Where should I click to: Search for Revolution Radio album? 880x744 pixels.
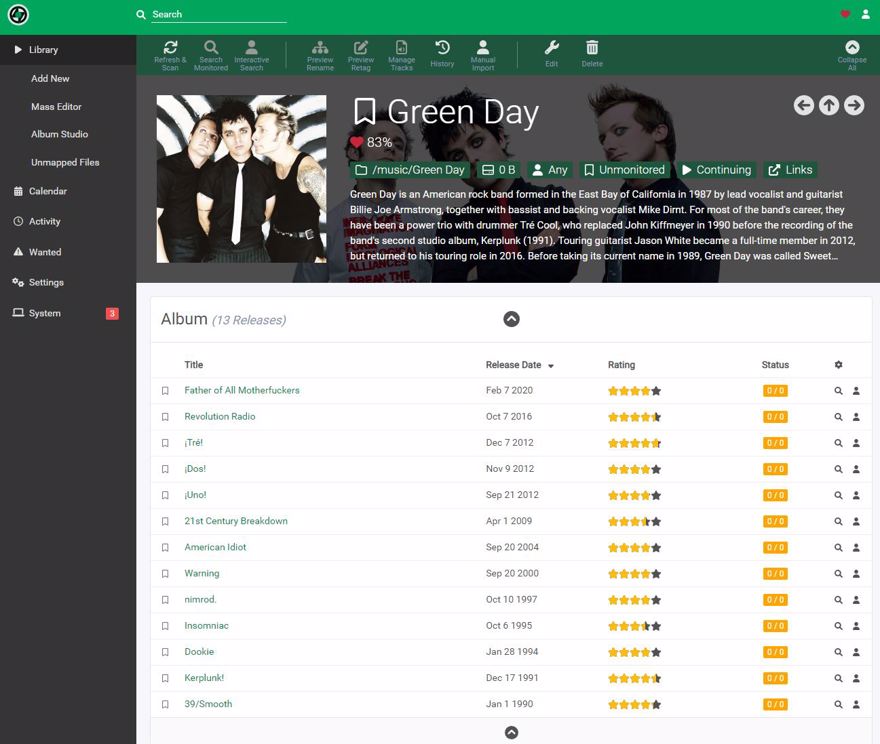tap(838, 417)
